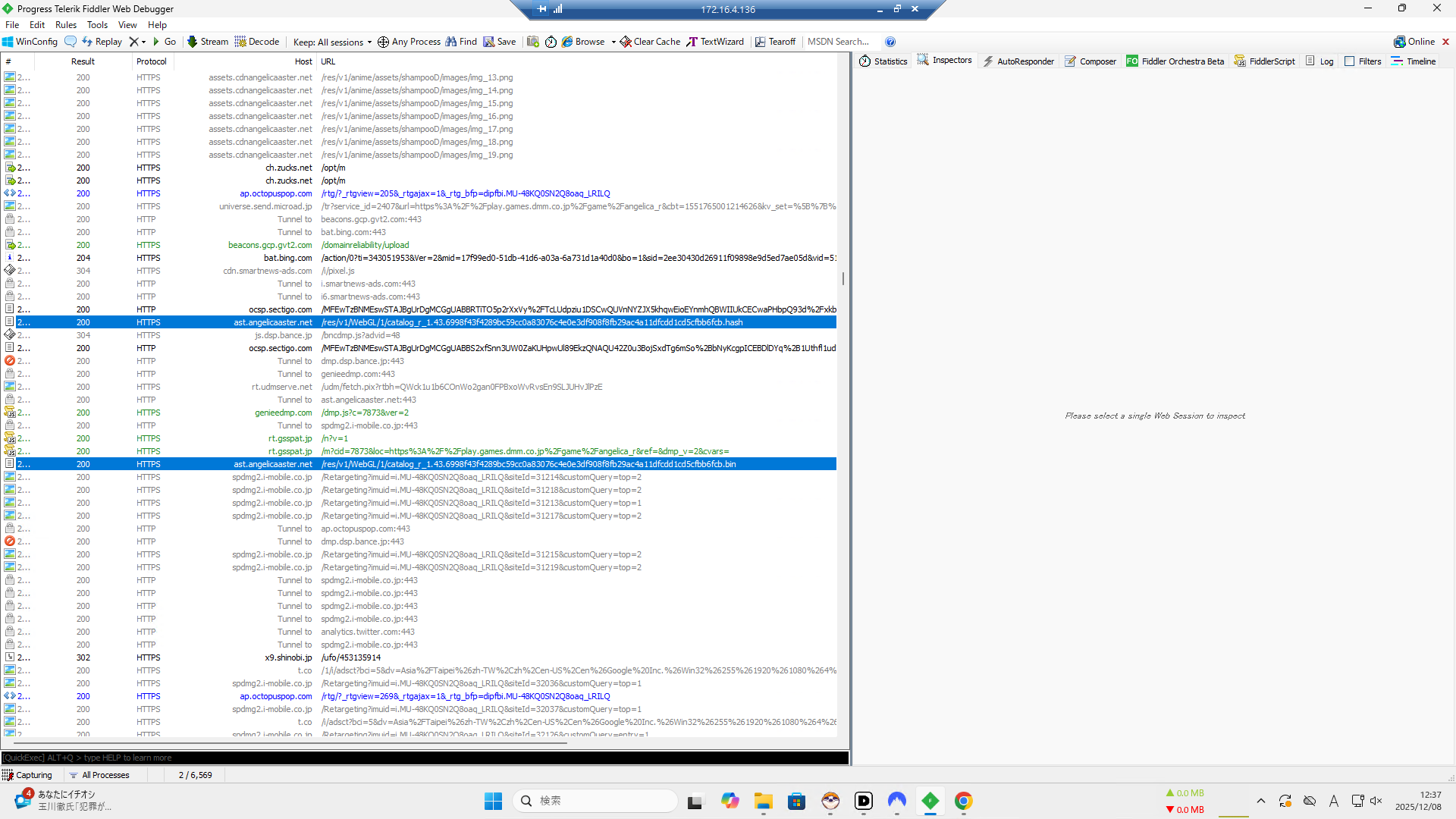The height and width of the screenshot is (819, 1456).
Task: Open the Remove (X) dropdown arrow
Action: (x=143, y=42)
